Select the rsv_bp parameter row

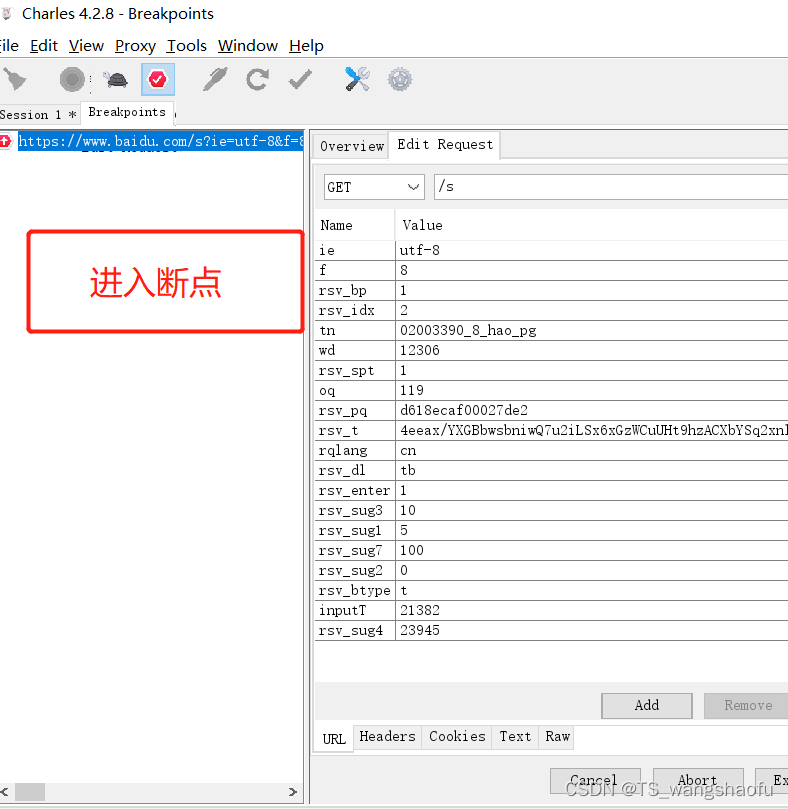pos(552,290)
